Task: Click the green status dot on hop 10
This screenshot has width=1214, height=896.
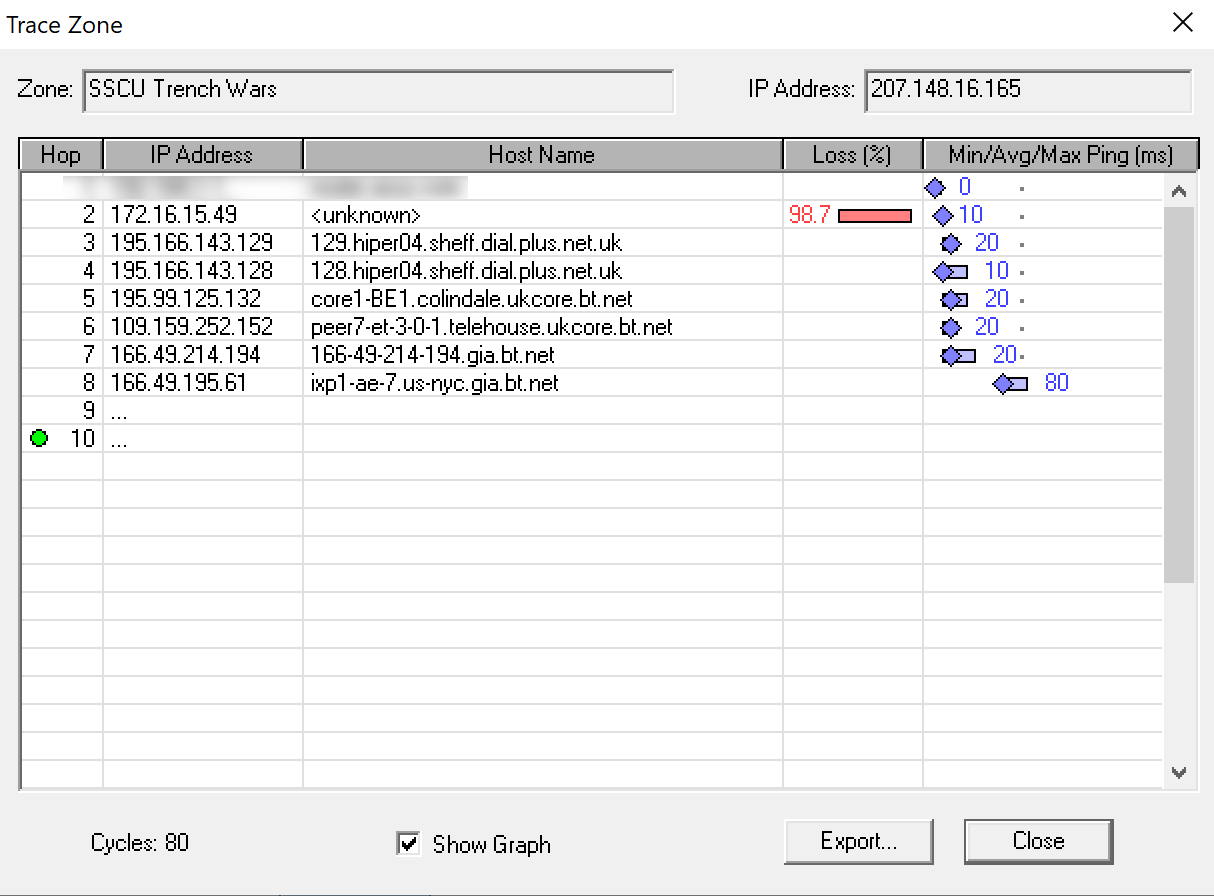Action: pyautogui.click(x=39, y=438)
